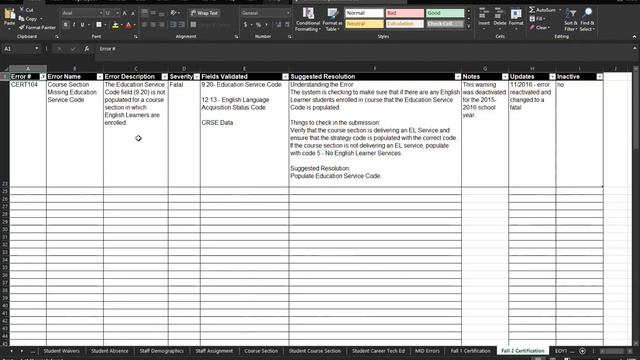
Task: Toggle bottom vertical alignment
Action: (x=162, y=13)
